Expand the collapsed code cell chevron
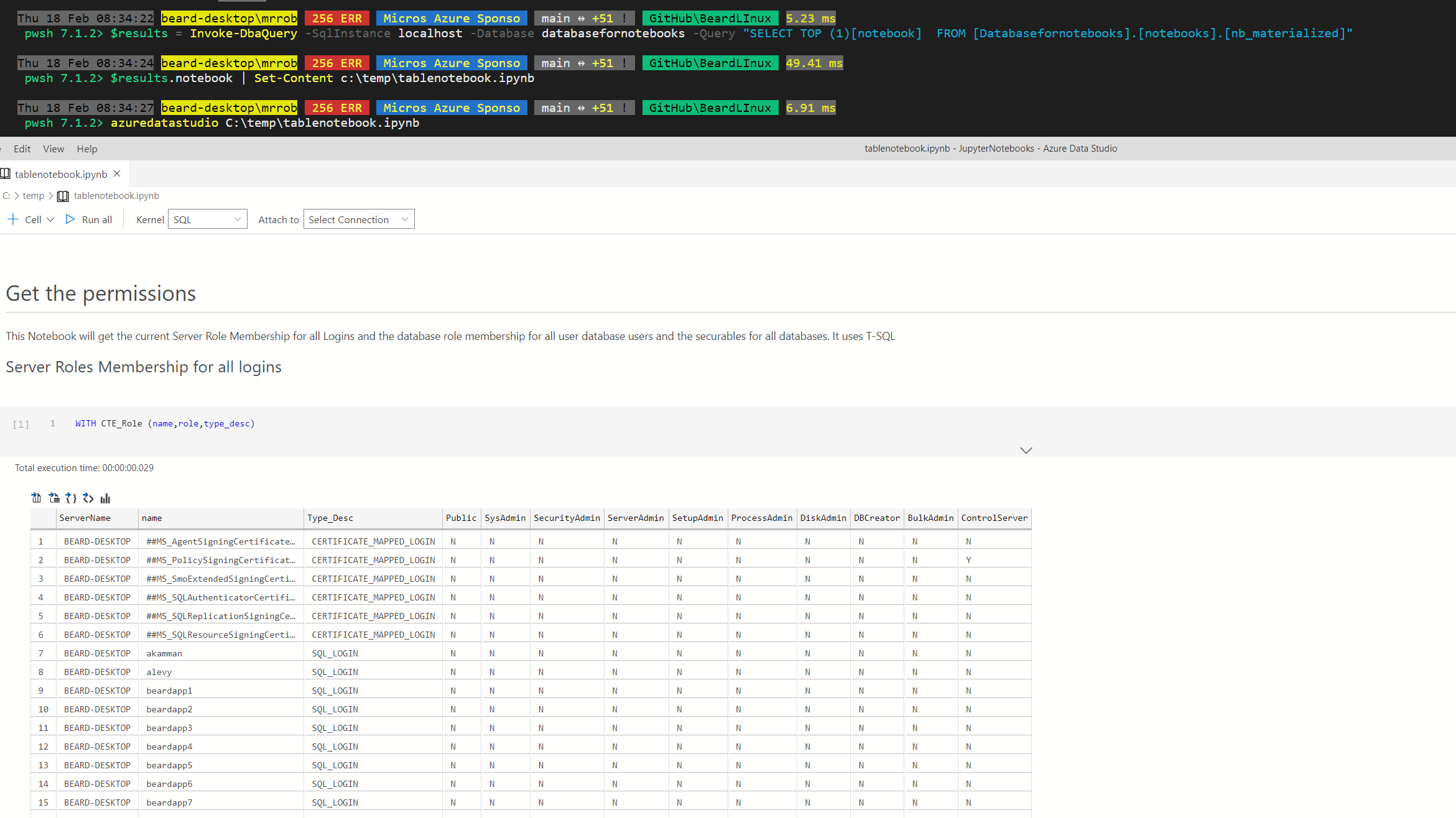Image resolution: width=1456 pixels, height=818 pixels. pos(1026,450)
